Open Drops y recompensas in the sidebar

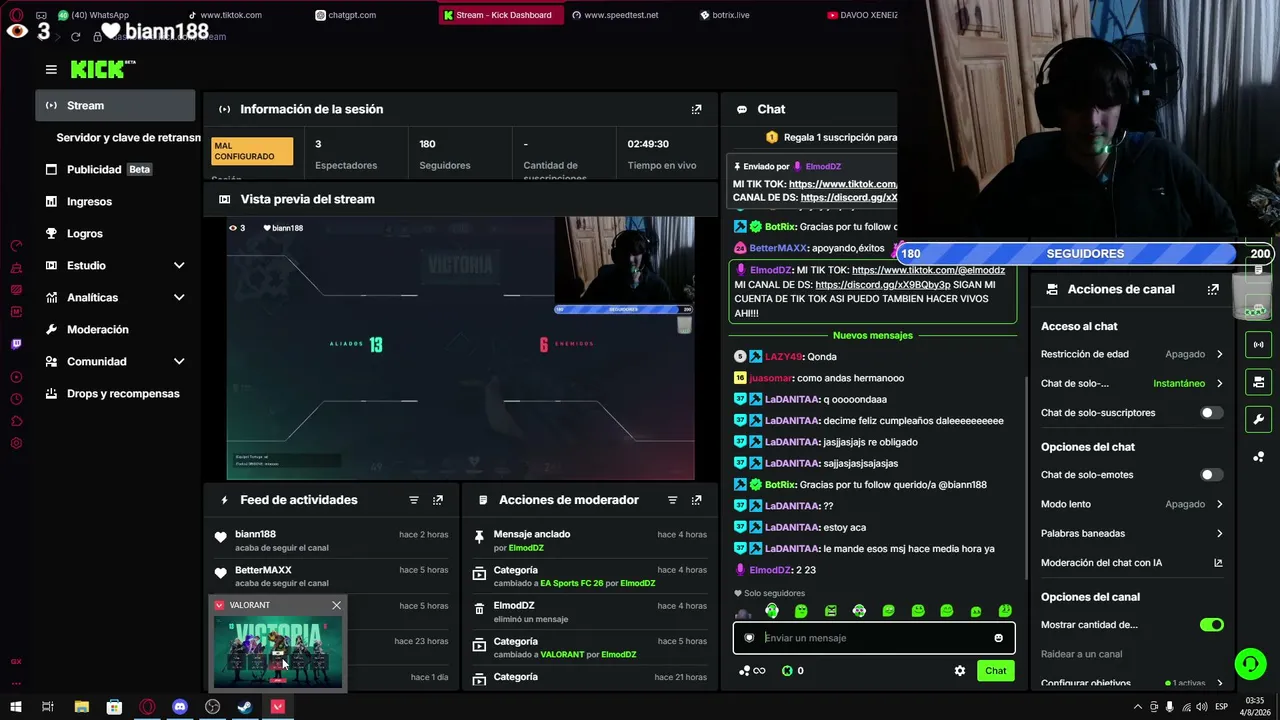tap(115, 393)
